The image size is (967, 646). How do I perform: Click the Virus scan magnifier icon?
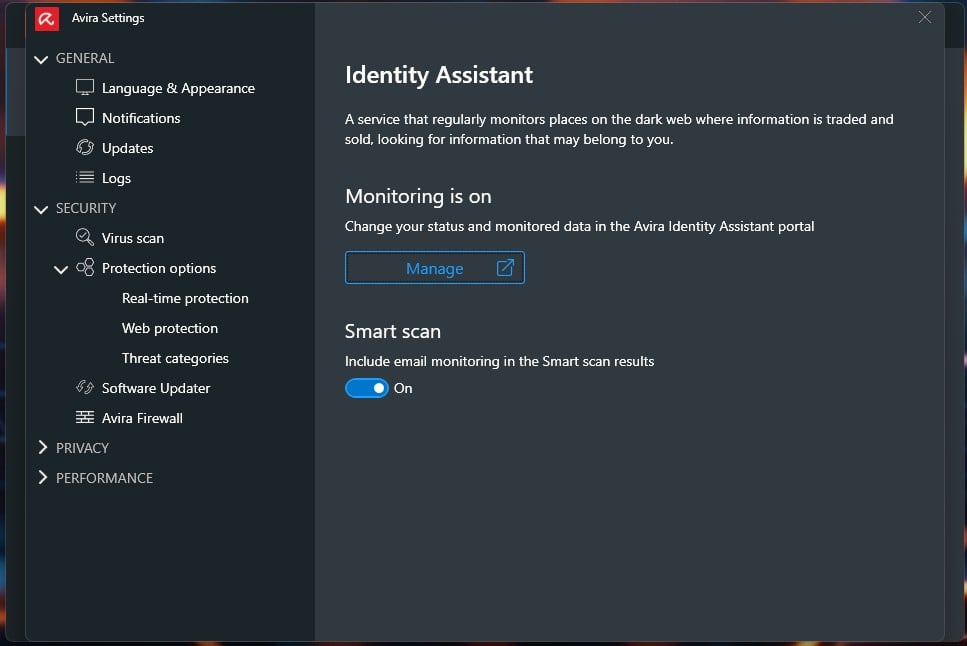(84, 237)
